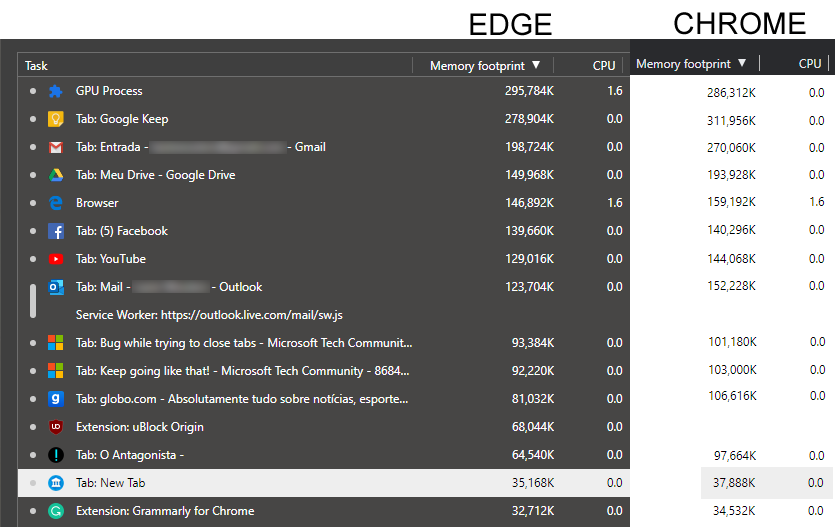Select Tab: Bug while trying to close tabs
839x527 pixels.
tap(324, 343)
